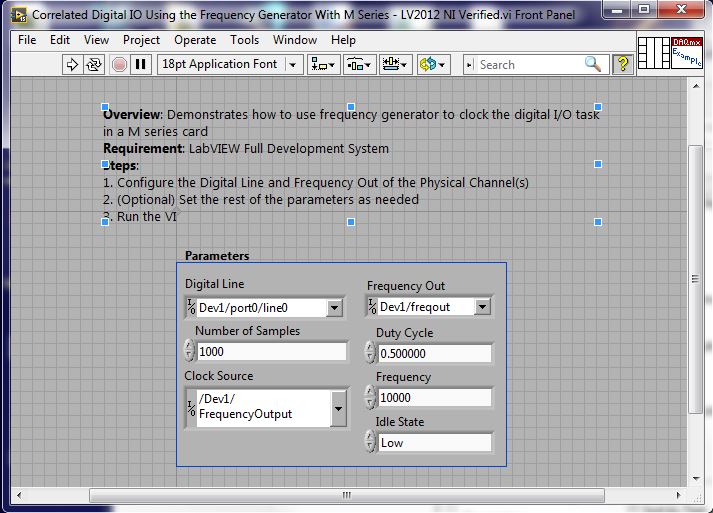Image resolution: width=713 pixels, height=513 pixels.
Task: Click the DAQmx Example VI icon
Action: point(687,53)
